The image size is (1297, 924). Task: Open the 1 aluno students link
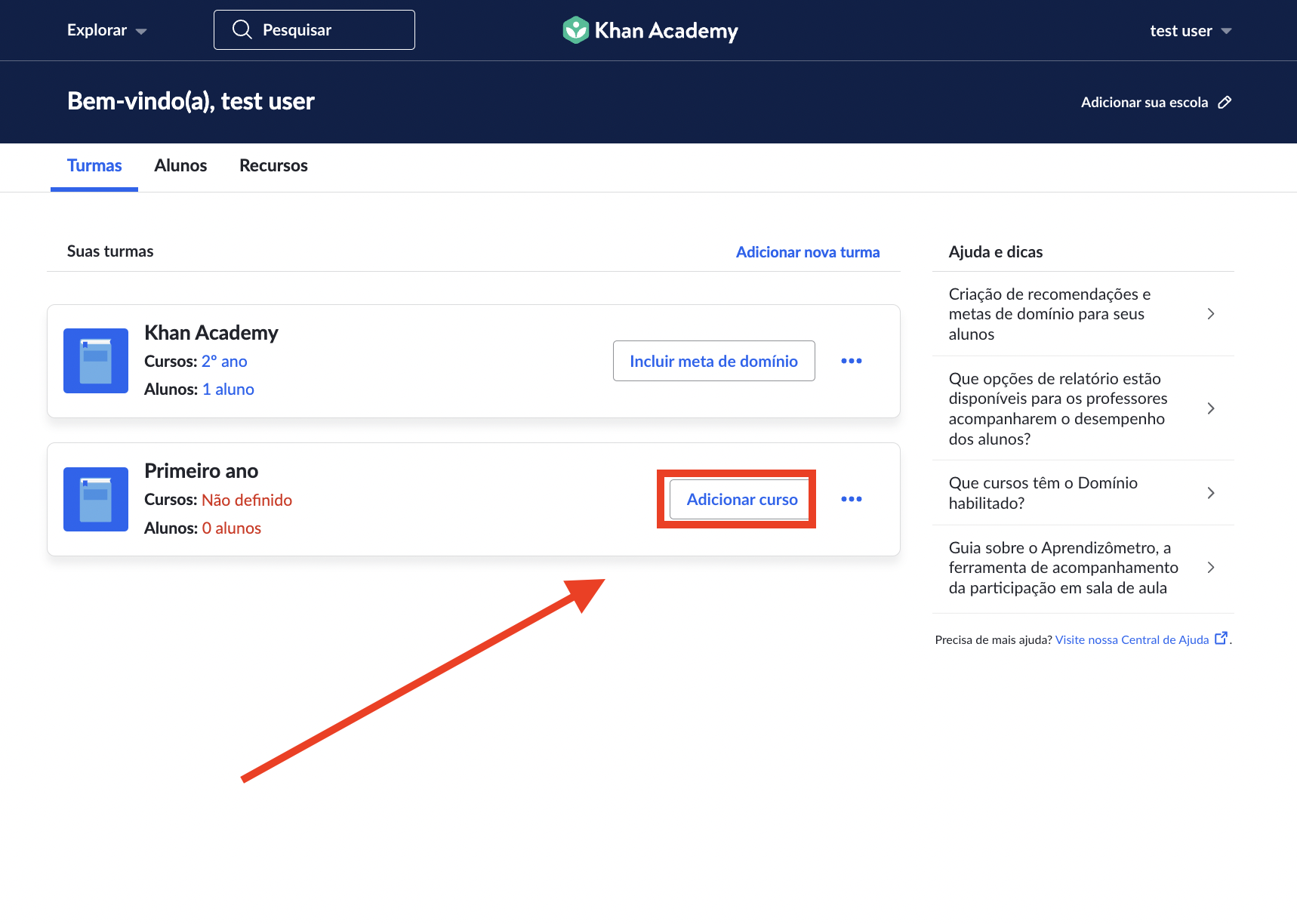tap(228, 390)
